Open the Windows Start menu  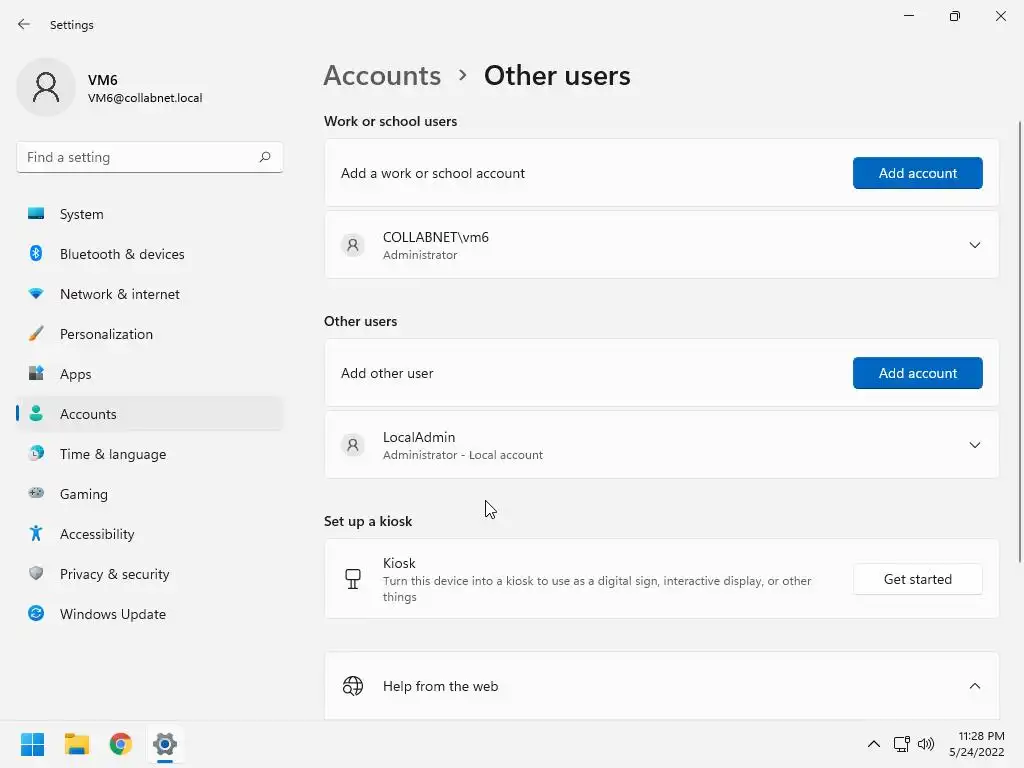[33, 744]
